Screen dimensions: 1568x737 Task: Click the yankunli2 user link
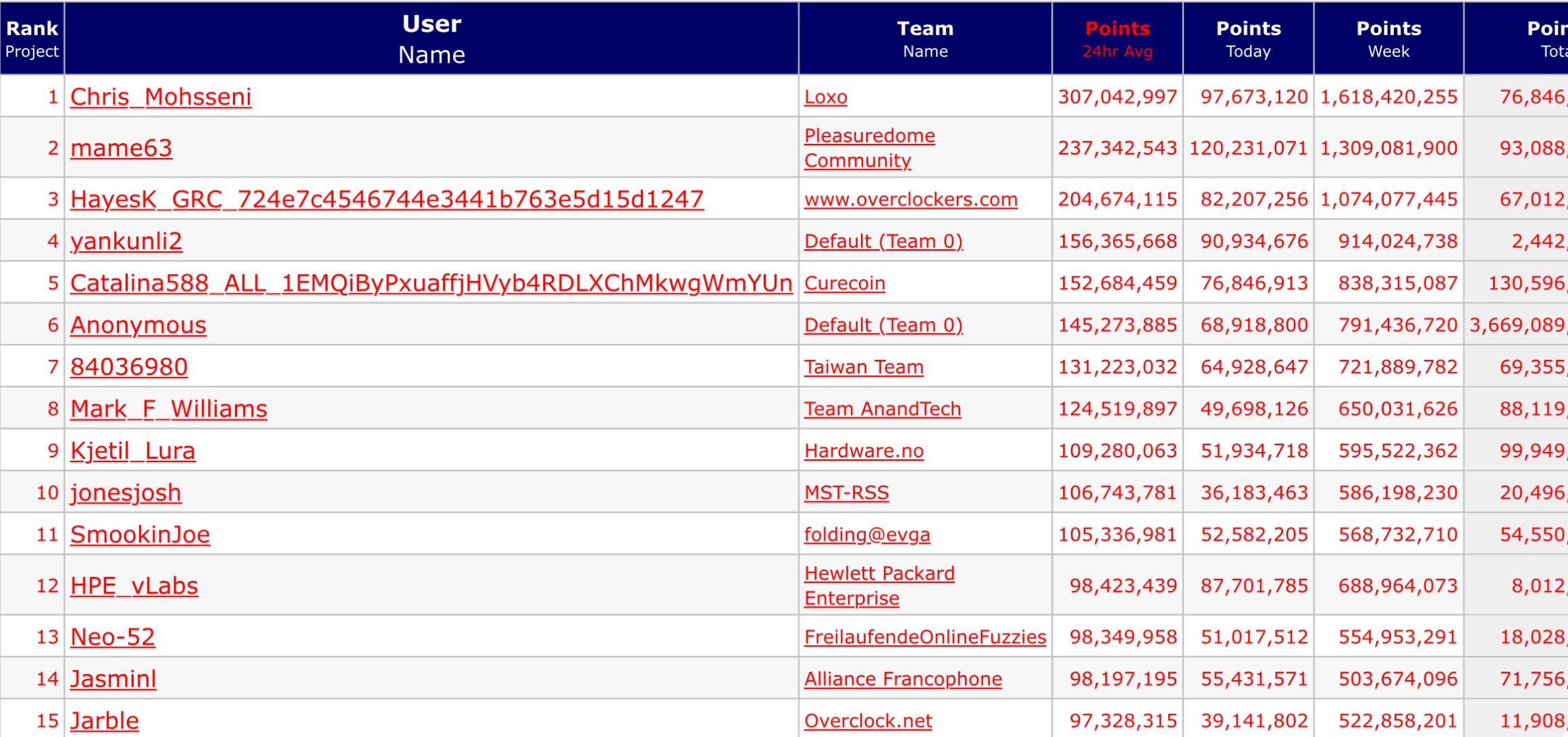click(x=126, y=241)
